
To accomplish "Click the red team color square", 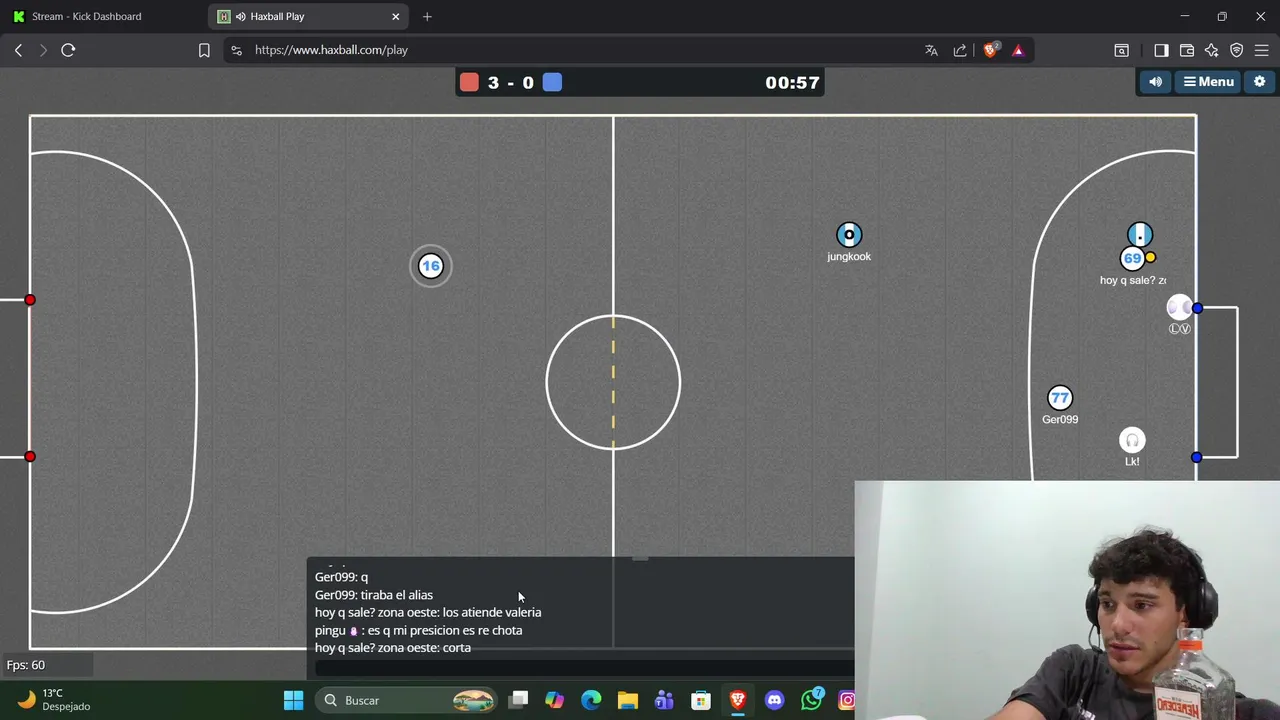I will click(x=469, y=82).
